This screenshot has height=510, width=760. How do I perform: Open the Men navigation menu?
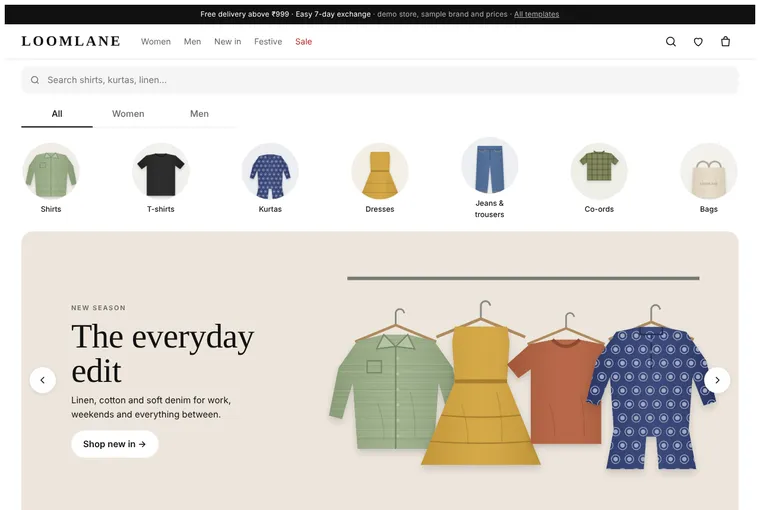tap(192, 42)
